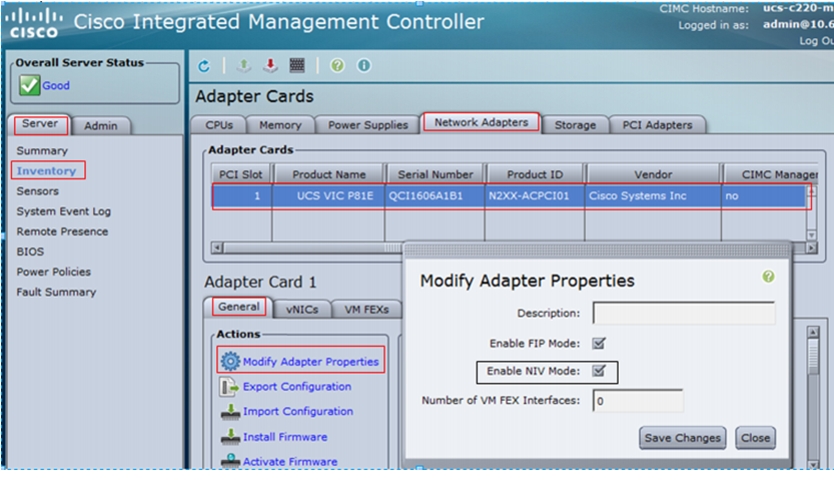Switch to the vNICs tab

coord(302,309)
